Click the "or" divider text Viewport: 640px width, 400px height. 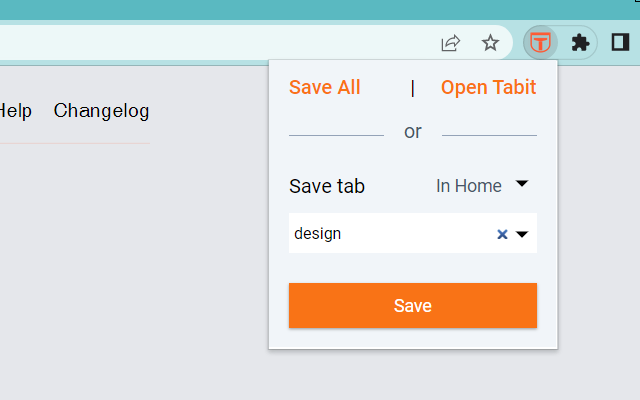[x=413, y=132]
